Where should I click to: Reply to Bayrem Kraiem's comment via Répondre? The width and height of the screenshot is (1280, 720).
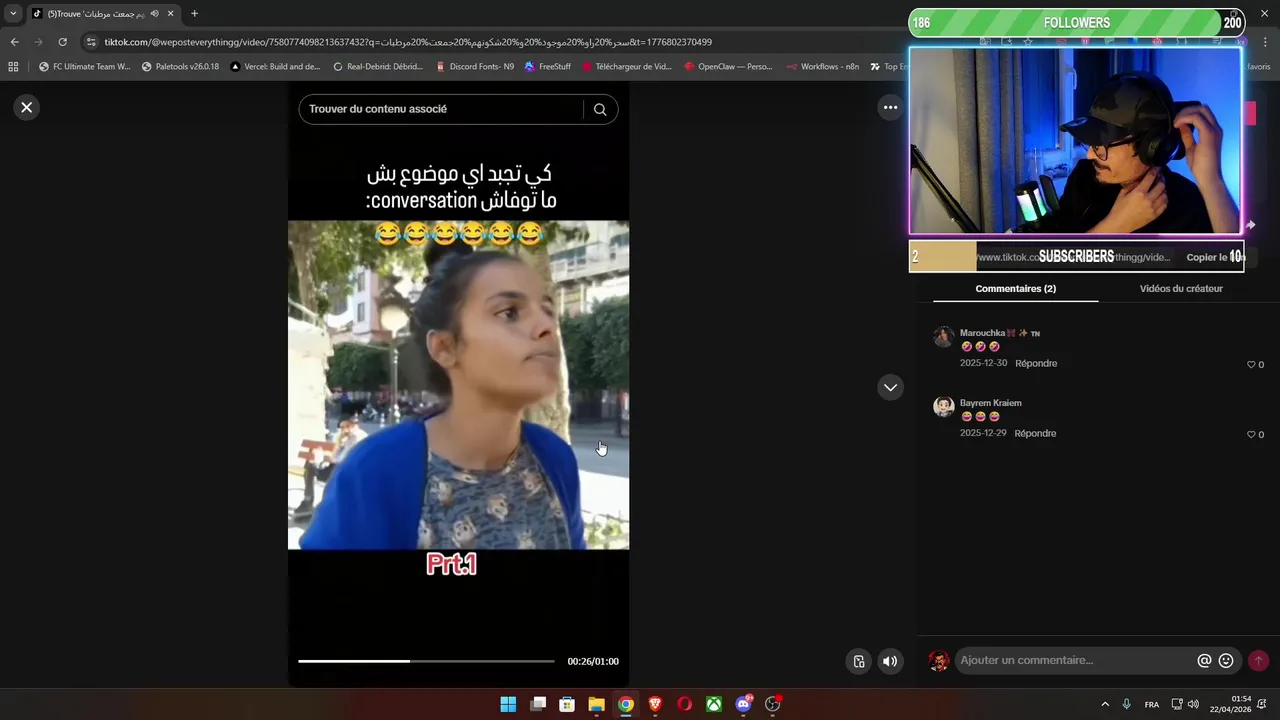tap(1035, 433)
